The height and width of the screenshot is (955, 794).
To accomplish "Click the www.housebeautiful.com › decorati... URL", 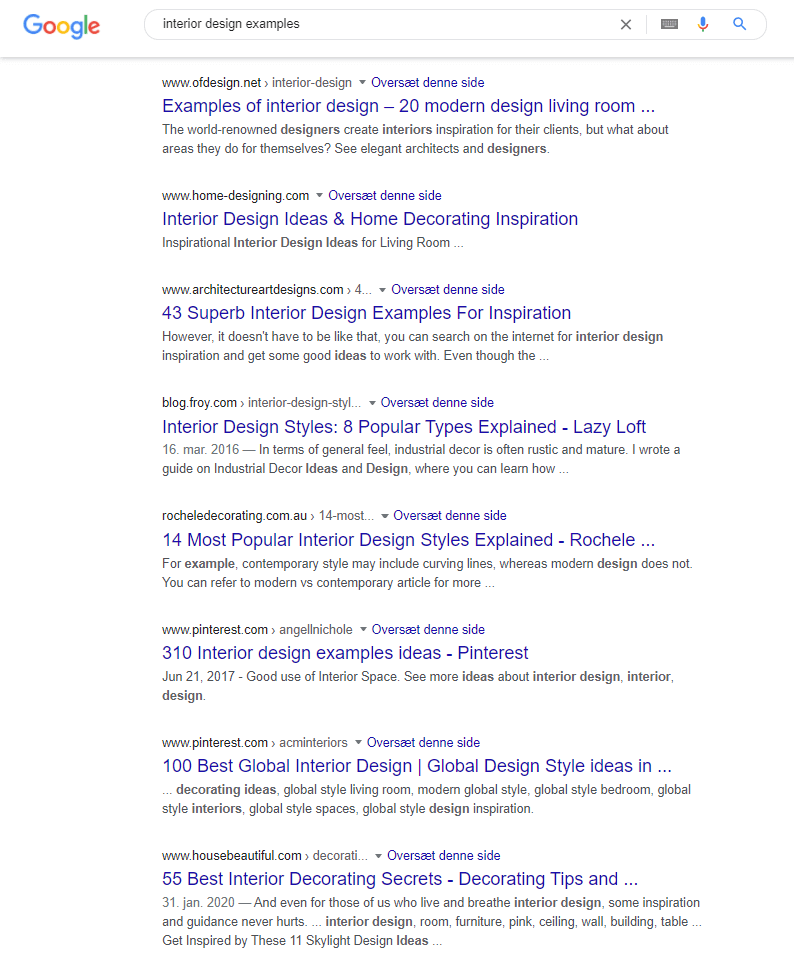I will point(265,855).
